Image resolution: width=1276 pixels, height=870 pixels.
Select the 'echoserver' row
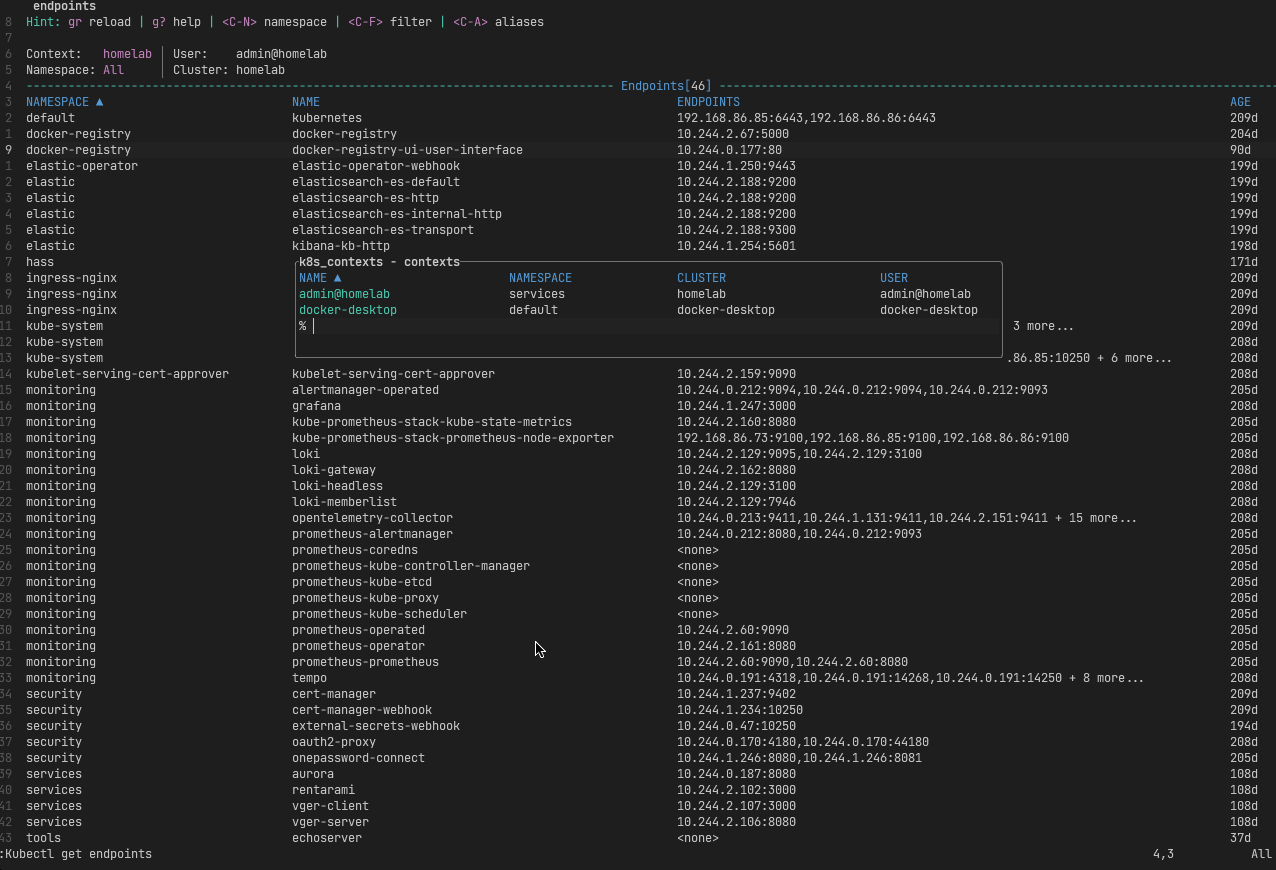click(x=638, y=838)
